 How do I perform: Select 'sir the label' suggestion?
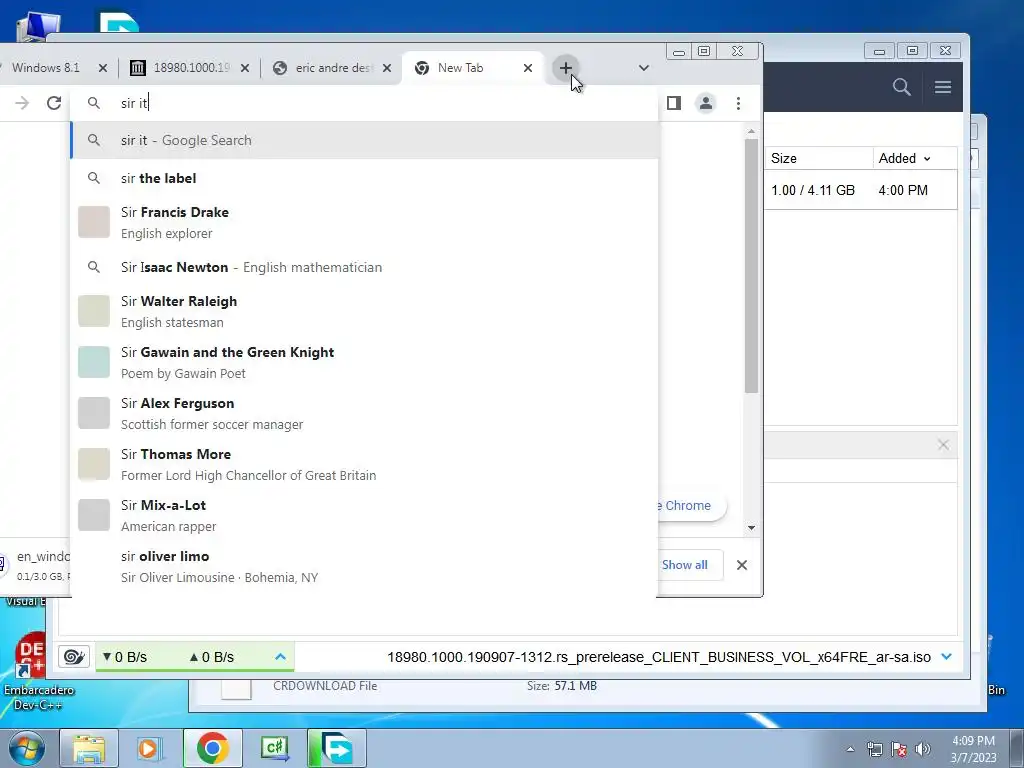364,178
